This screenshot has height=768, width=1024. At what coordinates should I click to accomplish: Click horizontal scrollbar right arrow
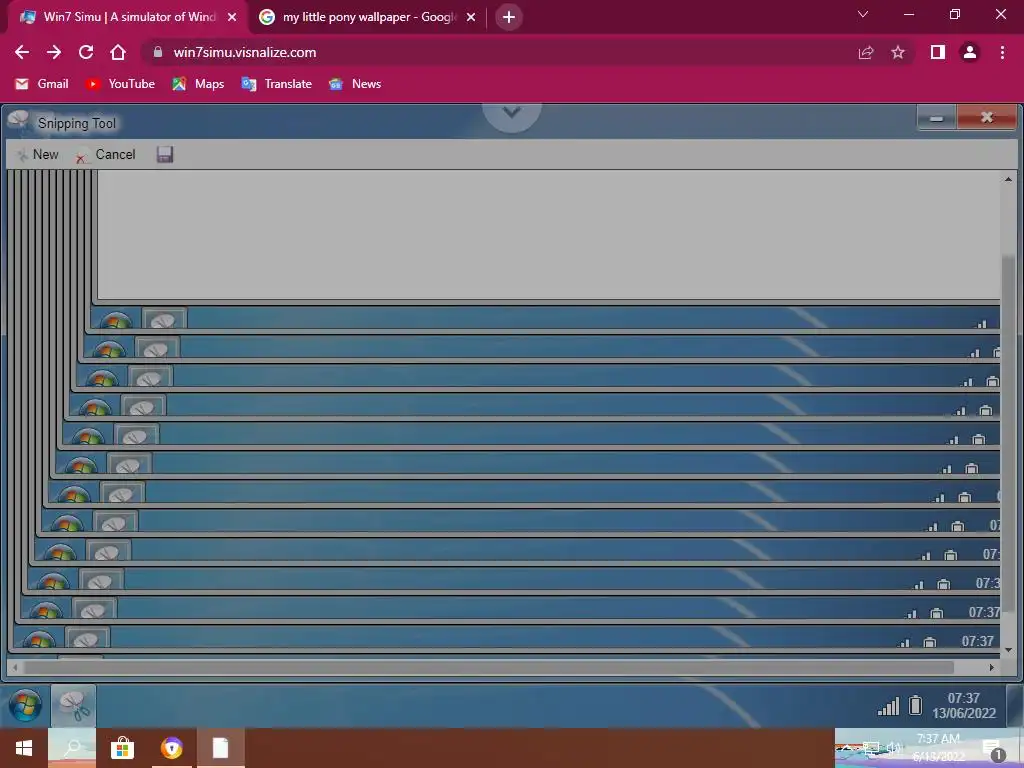[991, 667]
